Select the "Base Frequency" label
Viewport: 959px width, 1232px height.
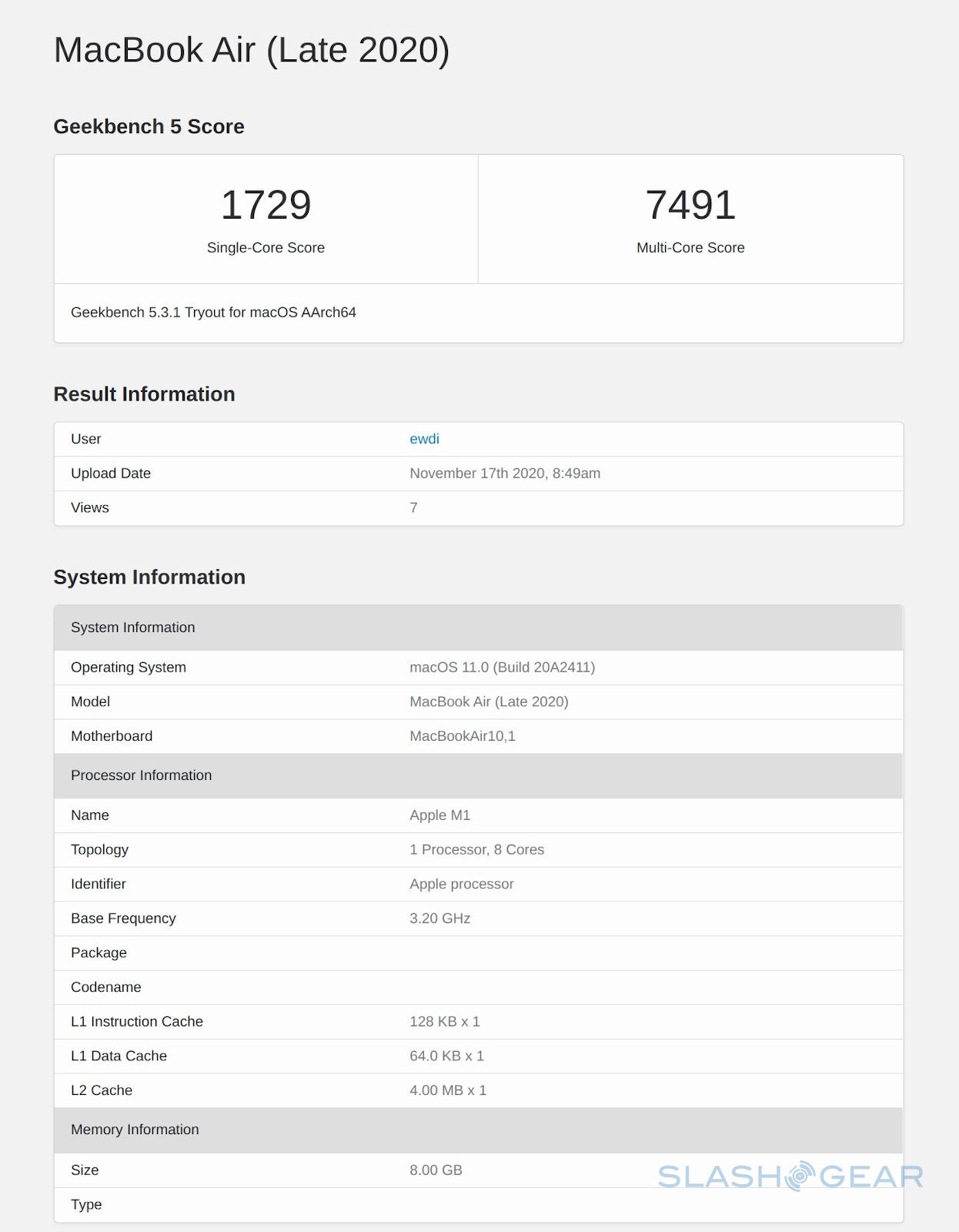pyautogui.click(x=123, y=919)
